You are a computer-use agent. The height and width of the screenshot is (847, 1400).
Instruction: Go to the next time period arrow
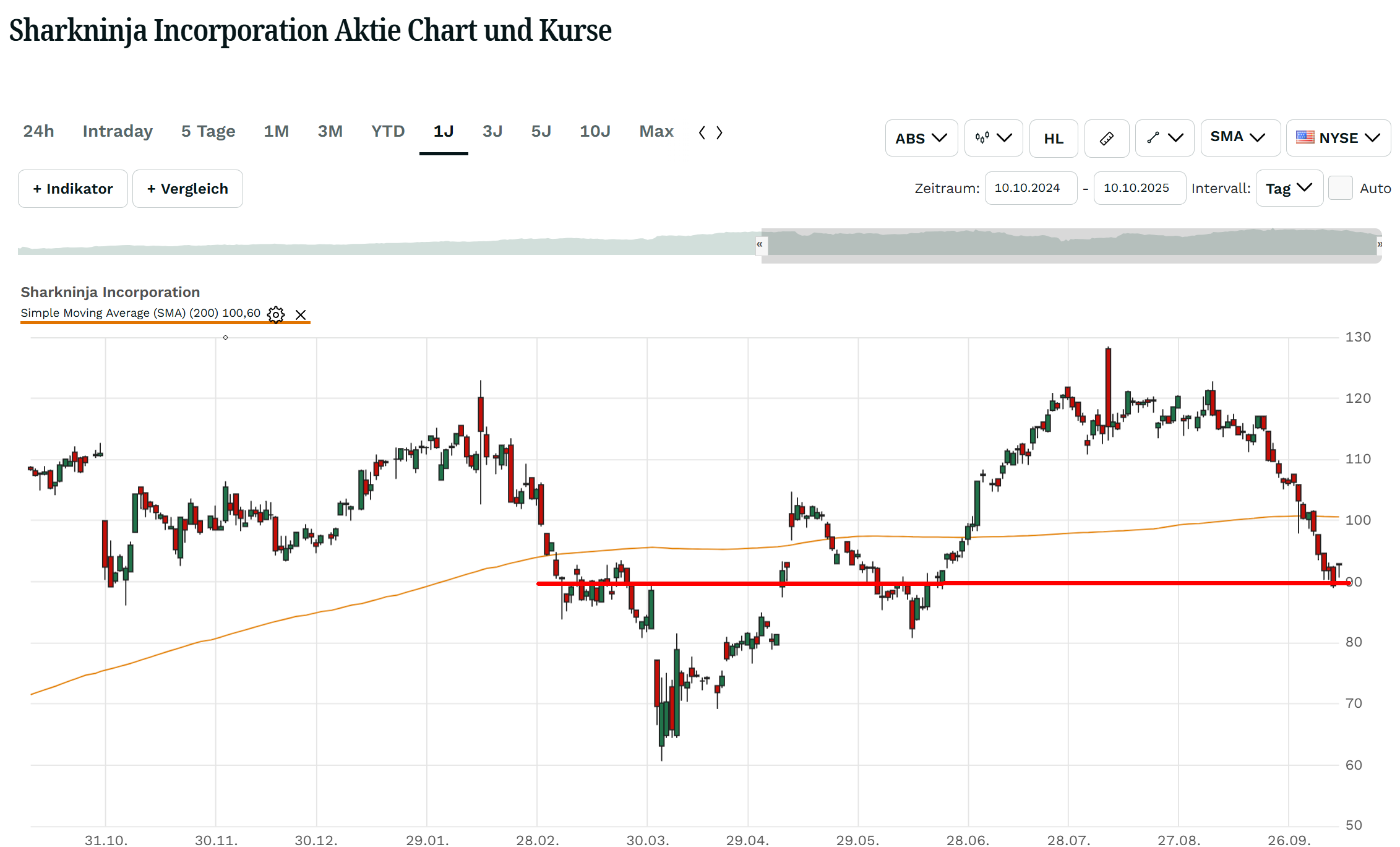point(719,132)
